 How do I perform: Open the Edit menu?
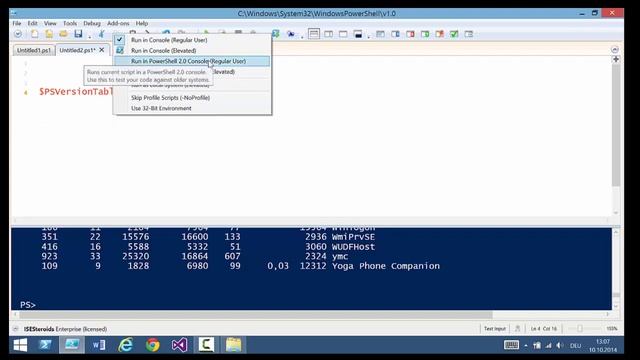[x=33, y=24]
